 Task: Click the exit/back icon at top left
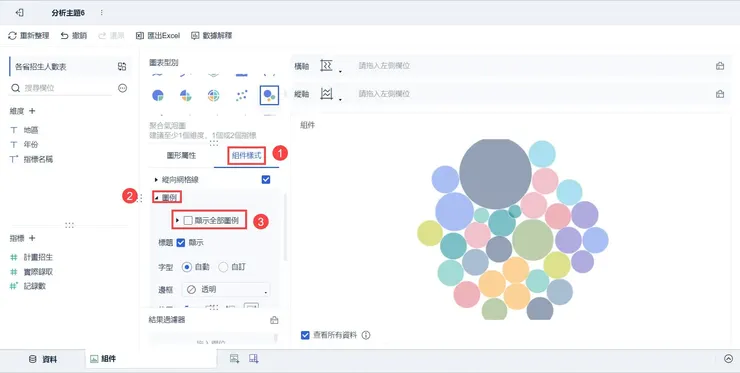coord(19,13)
